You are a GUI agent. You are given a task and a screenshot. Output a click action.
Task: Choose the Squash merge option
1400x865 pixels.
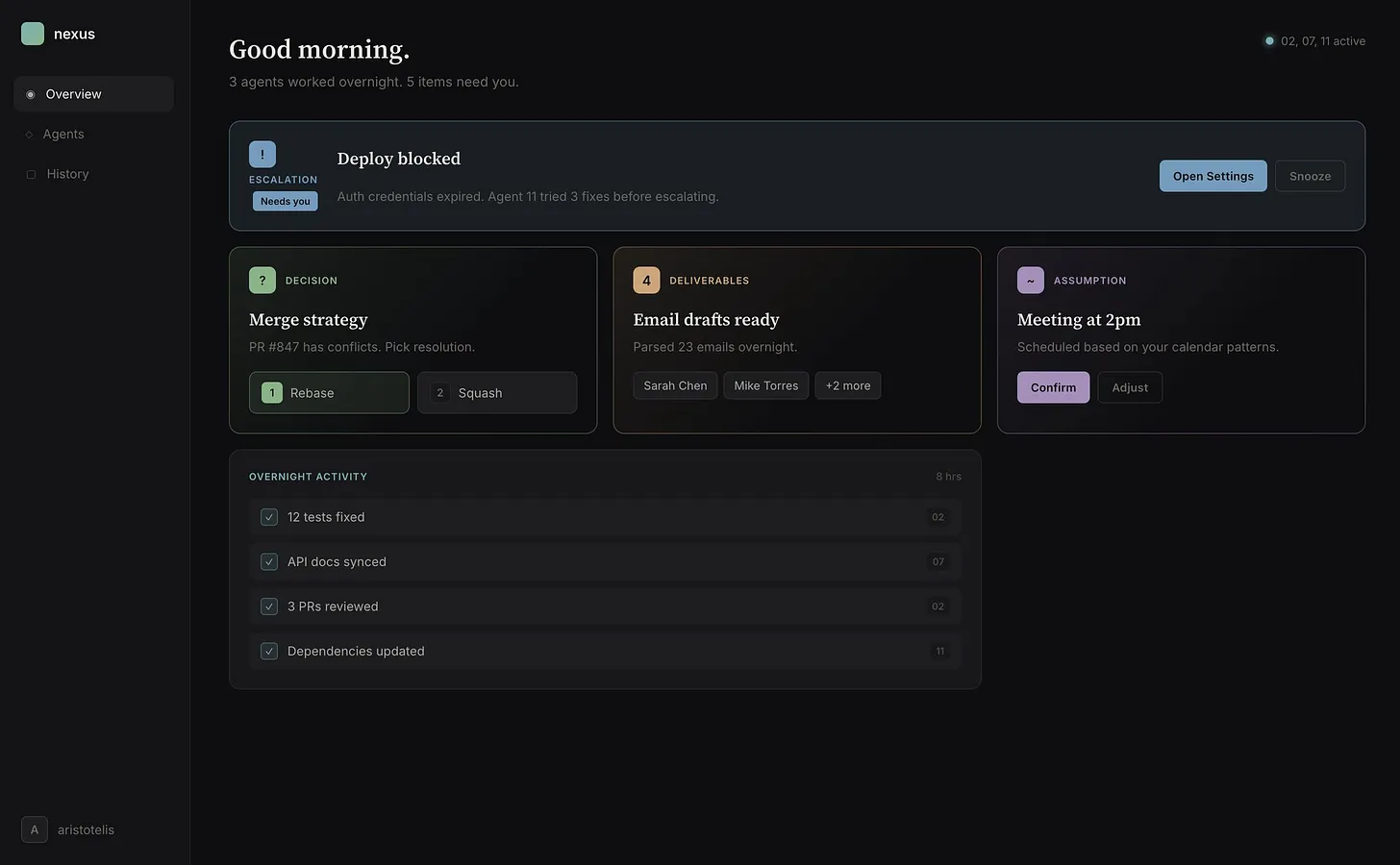pyautogui.click(x=497, y=393)
